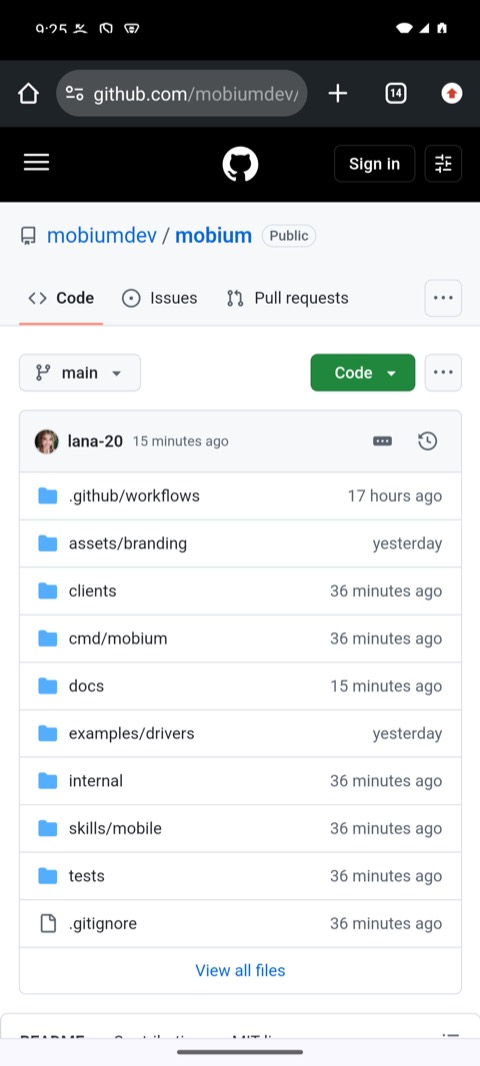Open appearance settings sliders icon
The height and width of the screenshot is (1066, 480).
coord(443,164)
